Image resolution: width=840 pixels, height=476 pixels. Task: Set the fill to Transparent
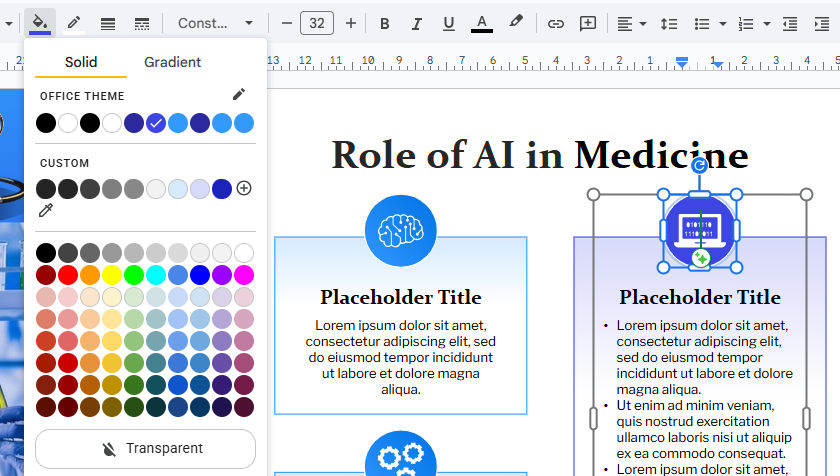click(x=145, y=449)
